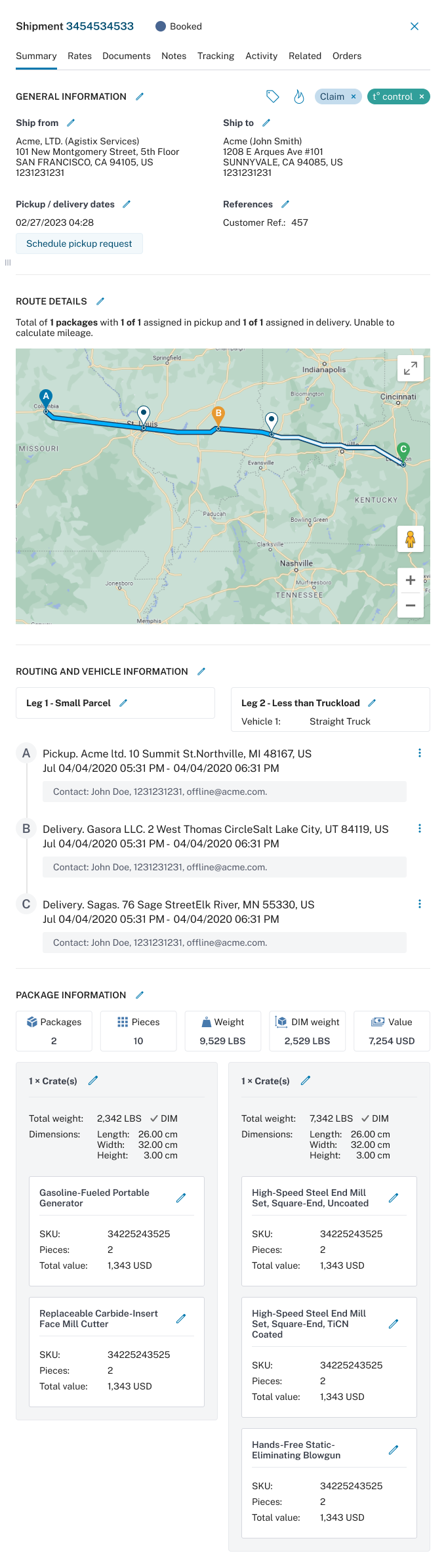The height and width of the screenshot is (1568, 446).
Task: Open shipment number 3454534533 link
Action: coord(100,26)
